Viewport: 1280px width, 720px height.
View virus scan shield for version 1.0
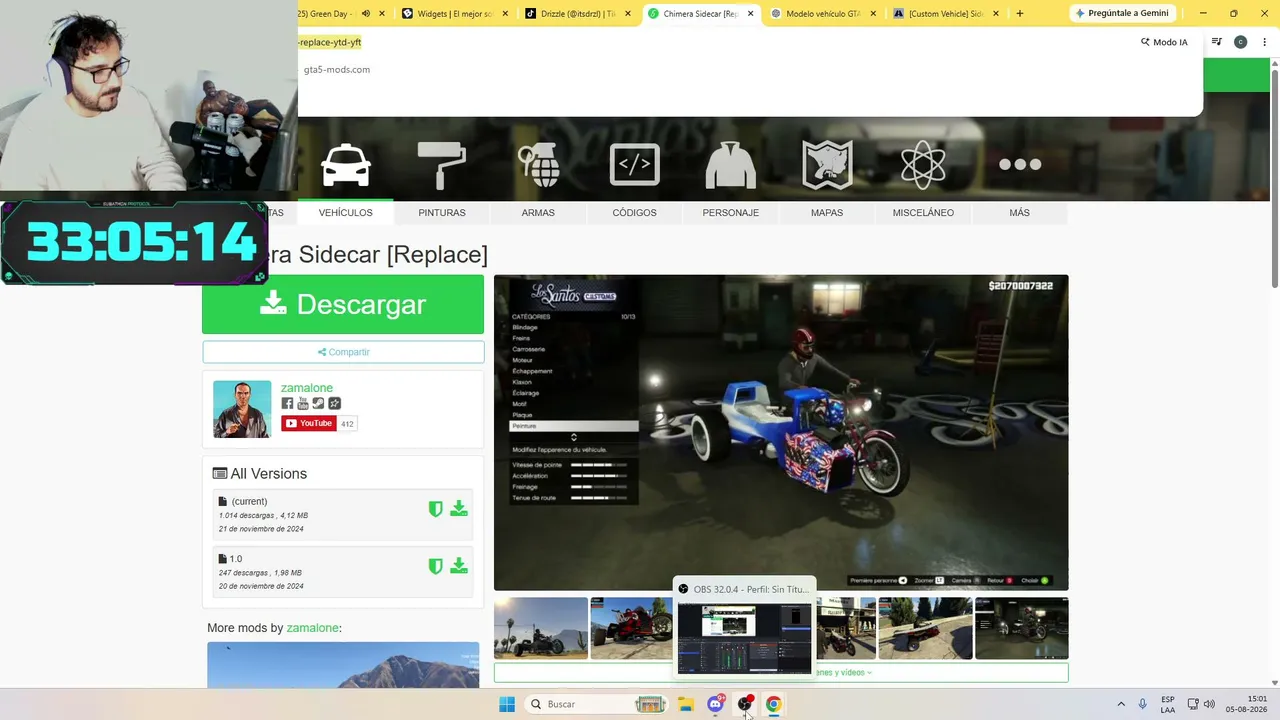click(x=435, y=567)
